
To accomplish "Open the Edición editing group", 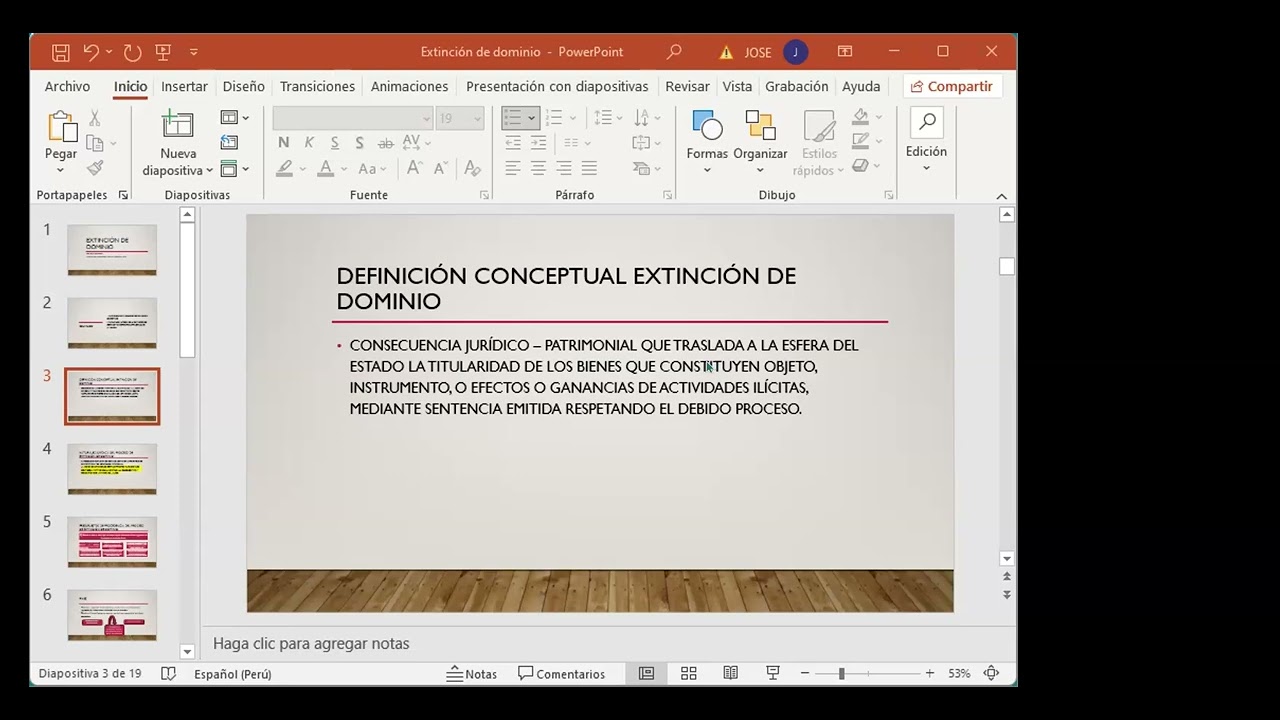I will tap(926, 141).
